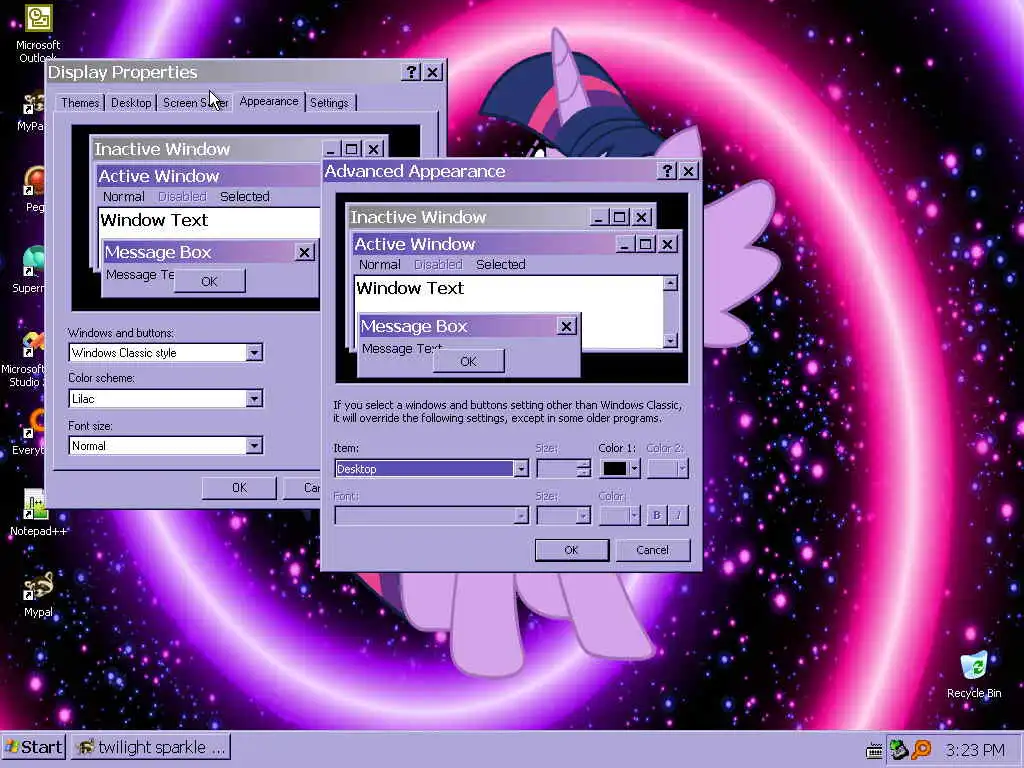Switch to the Settings tab
1024x768 pixels.
click(x=329, y=103)
